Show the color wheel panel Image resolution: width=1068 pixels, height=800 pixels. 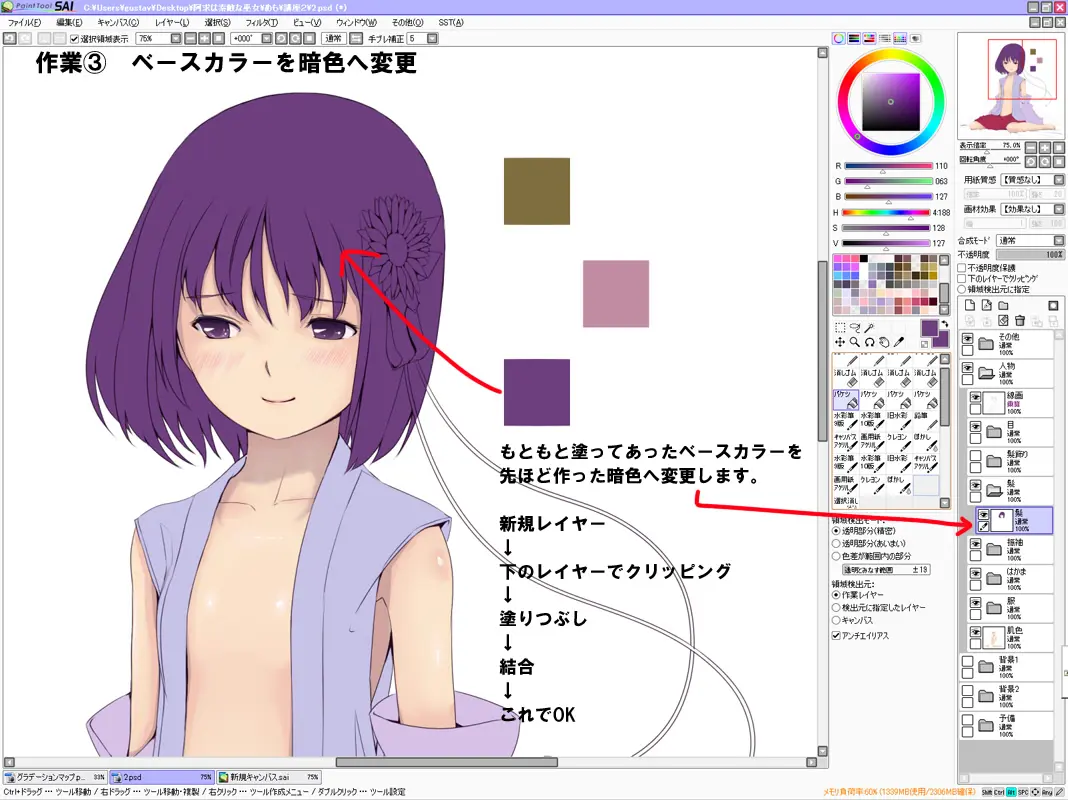coord(839,39)
